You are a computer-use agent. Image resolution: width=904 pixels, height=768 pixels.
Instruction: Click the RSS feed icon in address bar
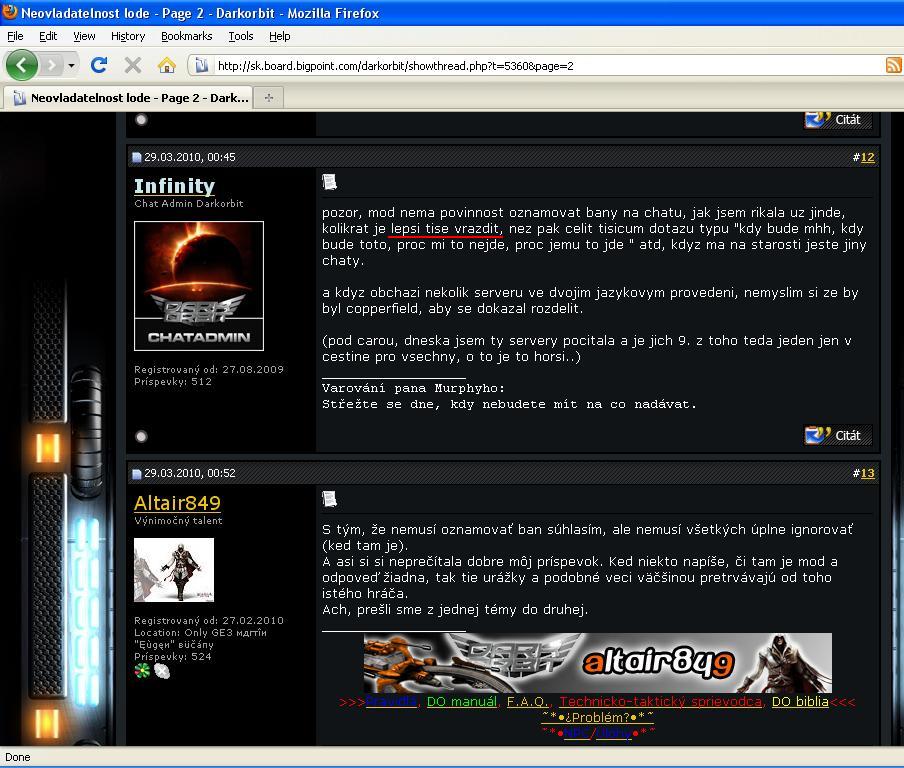(893, 65)
